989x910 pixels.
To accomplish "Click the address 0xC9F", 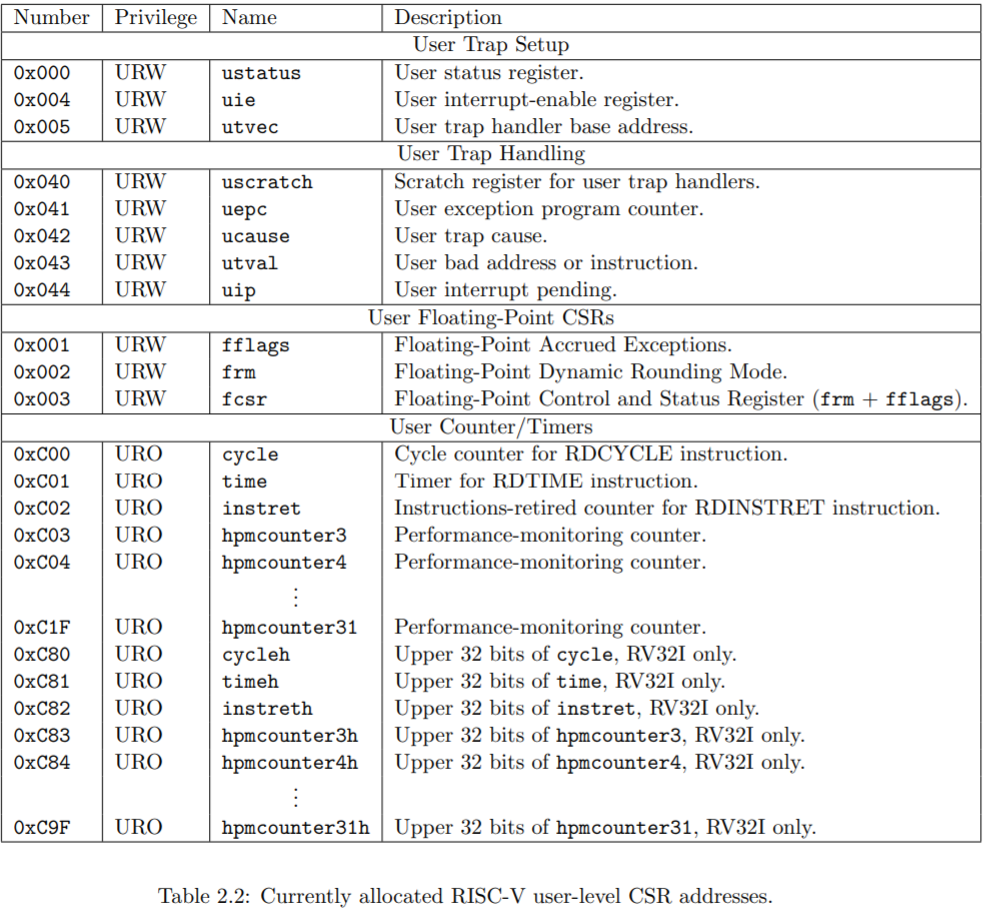I will click(42, 829).
